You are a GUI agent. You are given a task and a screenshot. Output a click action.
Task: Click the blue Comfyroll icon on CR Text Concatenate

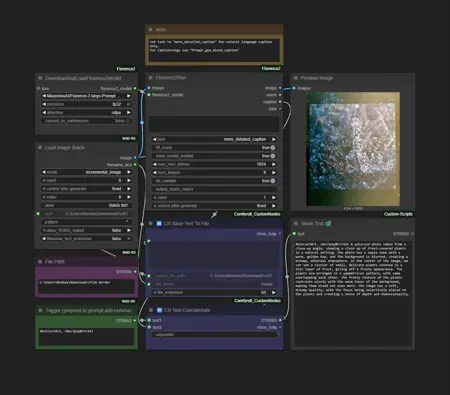click(159, 310)
